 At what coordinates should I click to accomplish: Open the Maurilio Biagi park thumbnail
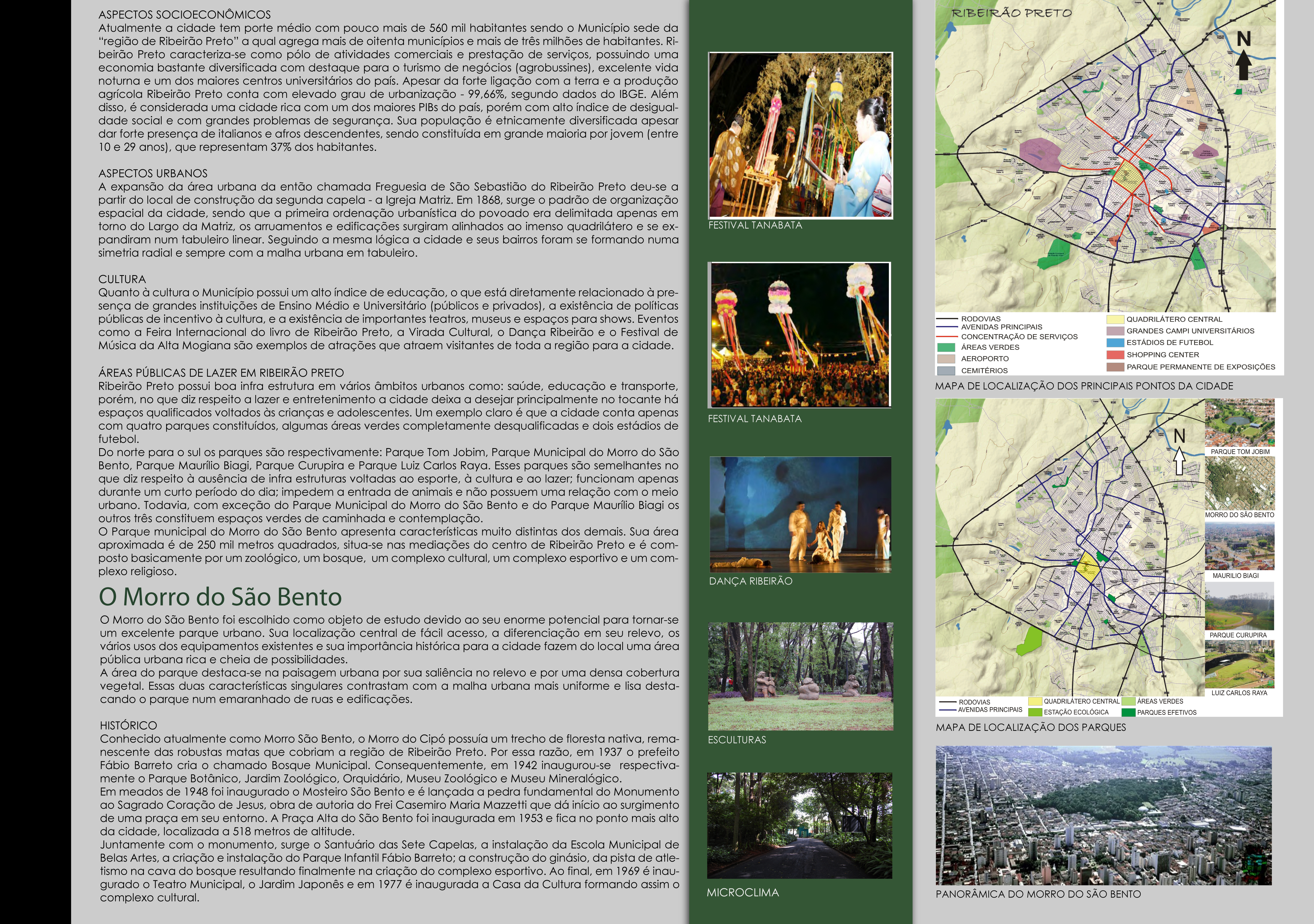coord(1240,546)
